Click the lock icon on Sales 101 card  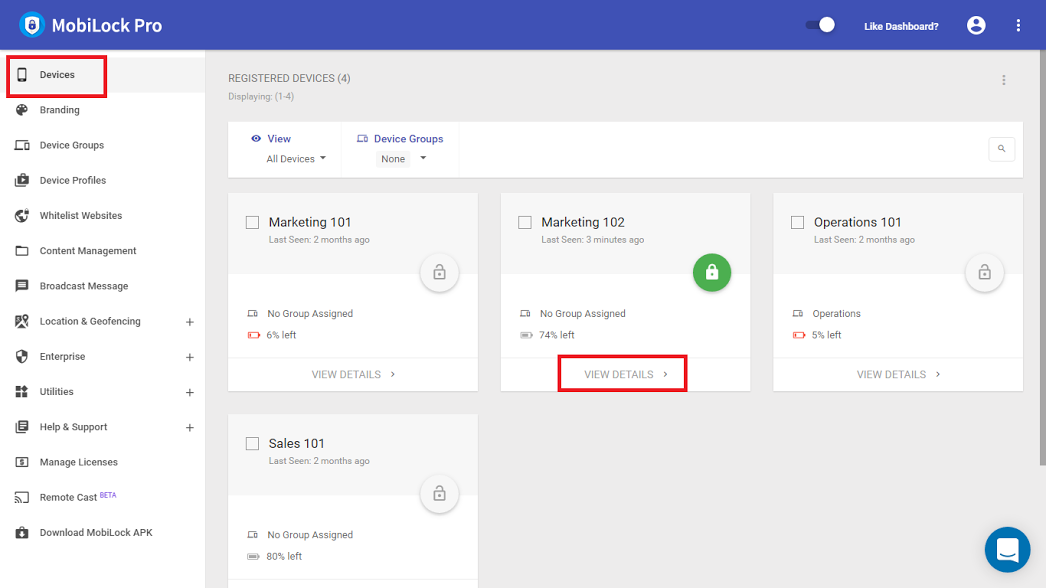(439, 494)
